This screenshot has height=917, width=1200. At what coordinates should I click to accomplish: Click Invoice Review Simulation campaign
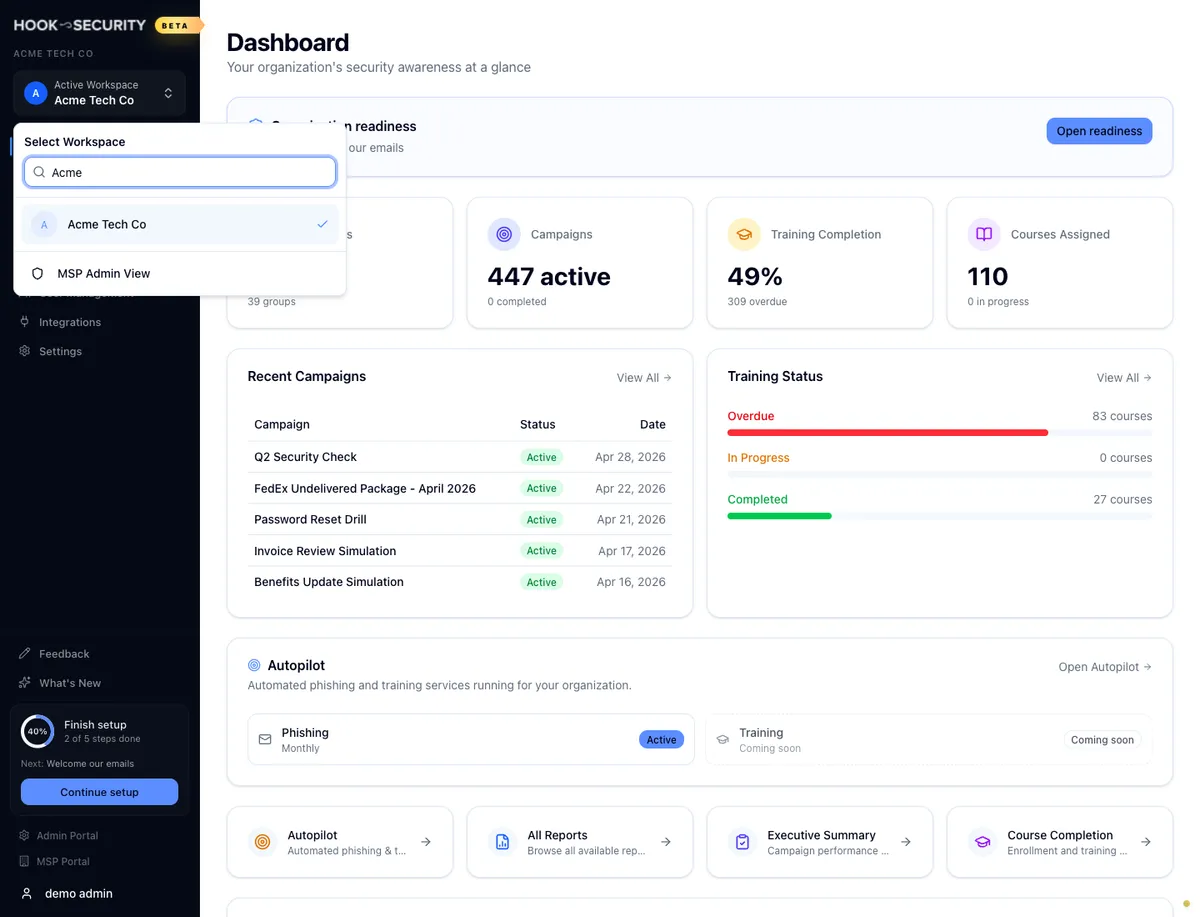325,551
